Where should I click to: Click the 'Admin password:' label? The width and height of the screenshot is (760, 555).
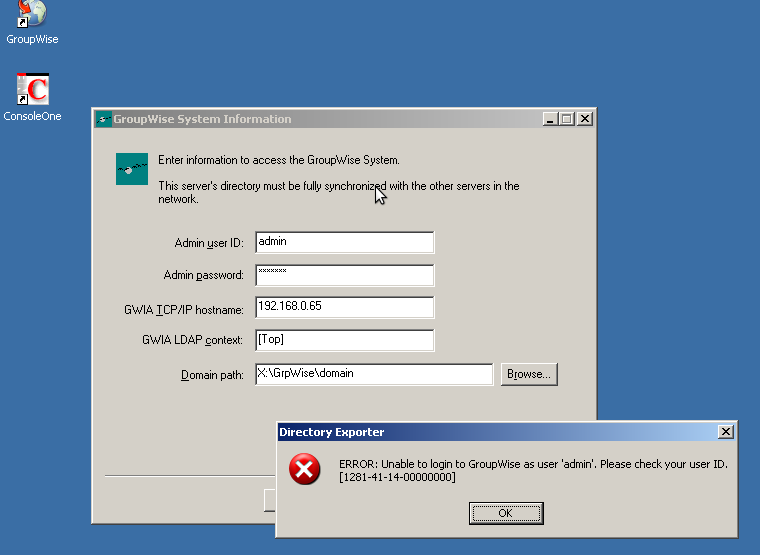click(204, 275)
